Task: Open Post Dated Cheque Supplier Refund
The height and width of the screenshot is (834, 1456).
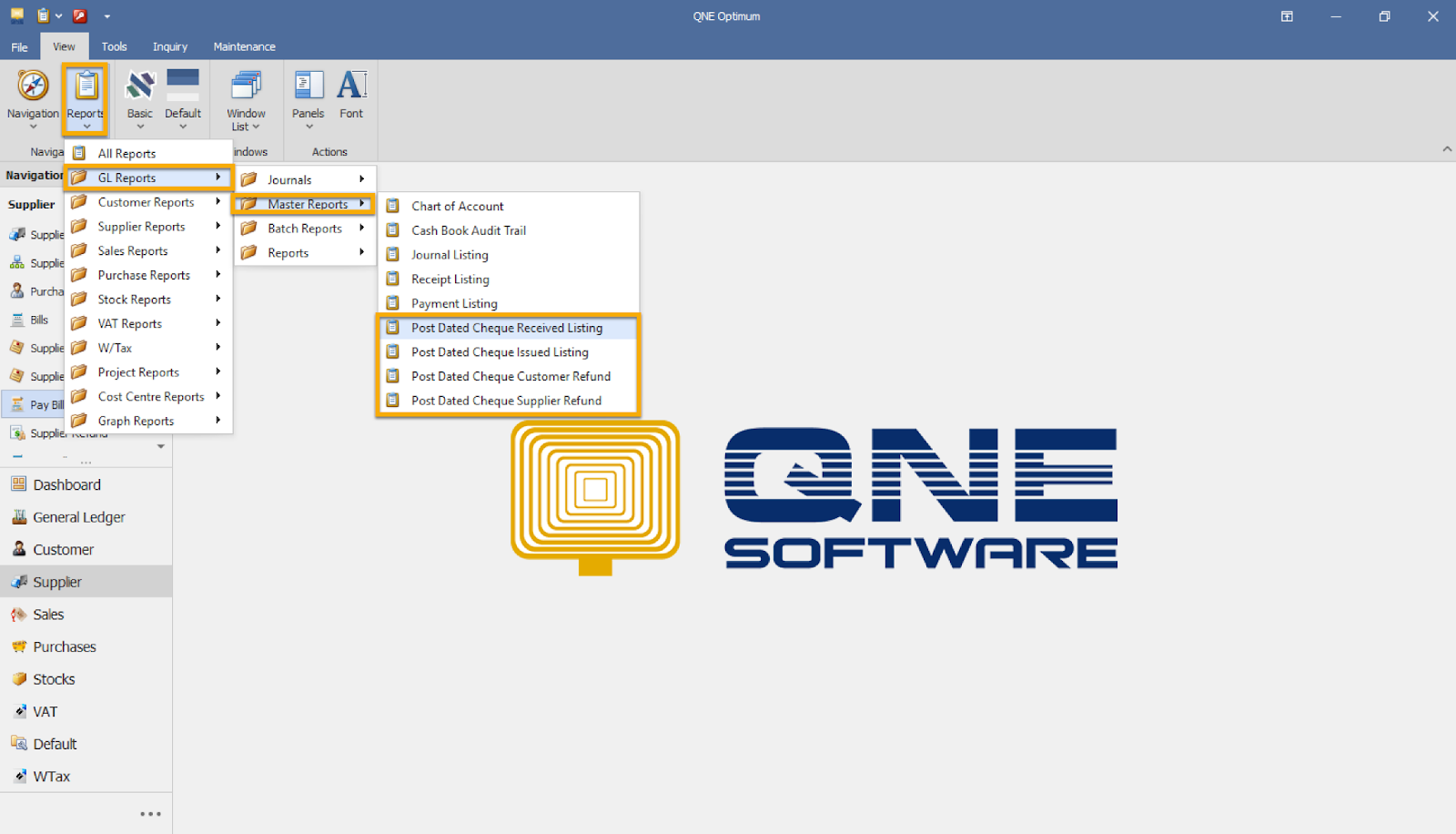Action: pos(509,401)
